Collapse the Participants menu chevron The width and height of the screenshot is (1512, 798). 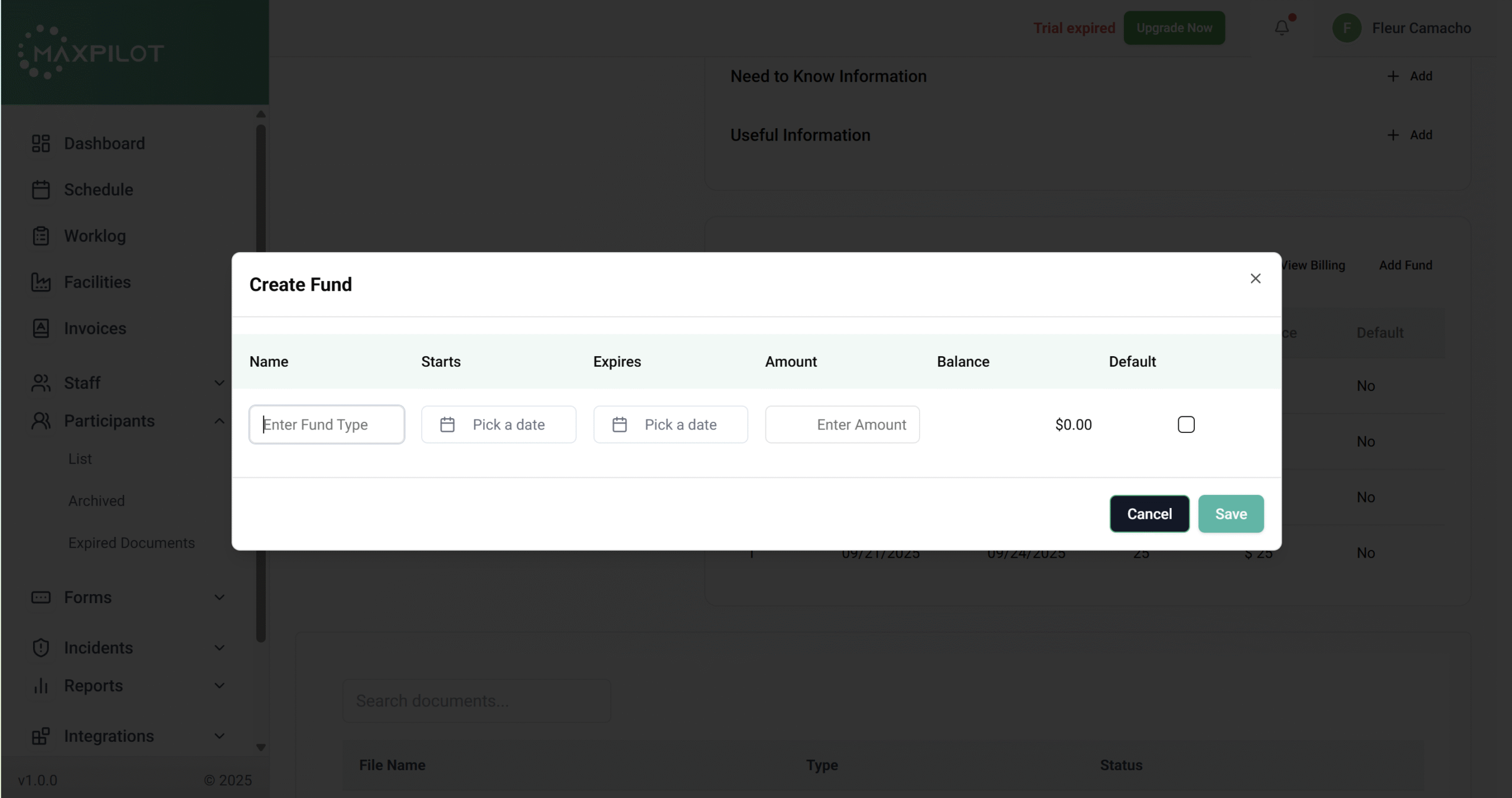(x=219, y=421)
